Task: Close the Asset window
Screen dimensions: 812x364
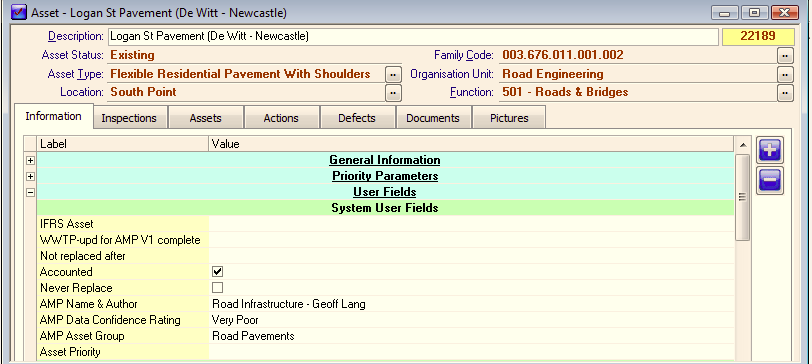Action: [784, 12]
